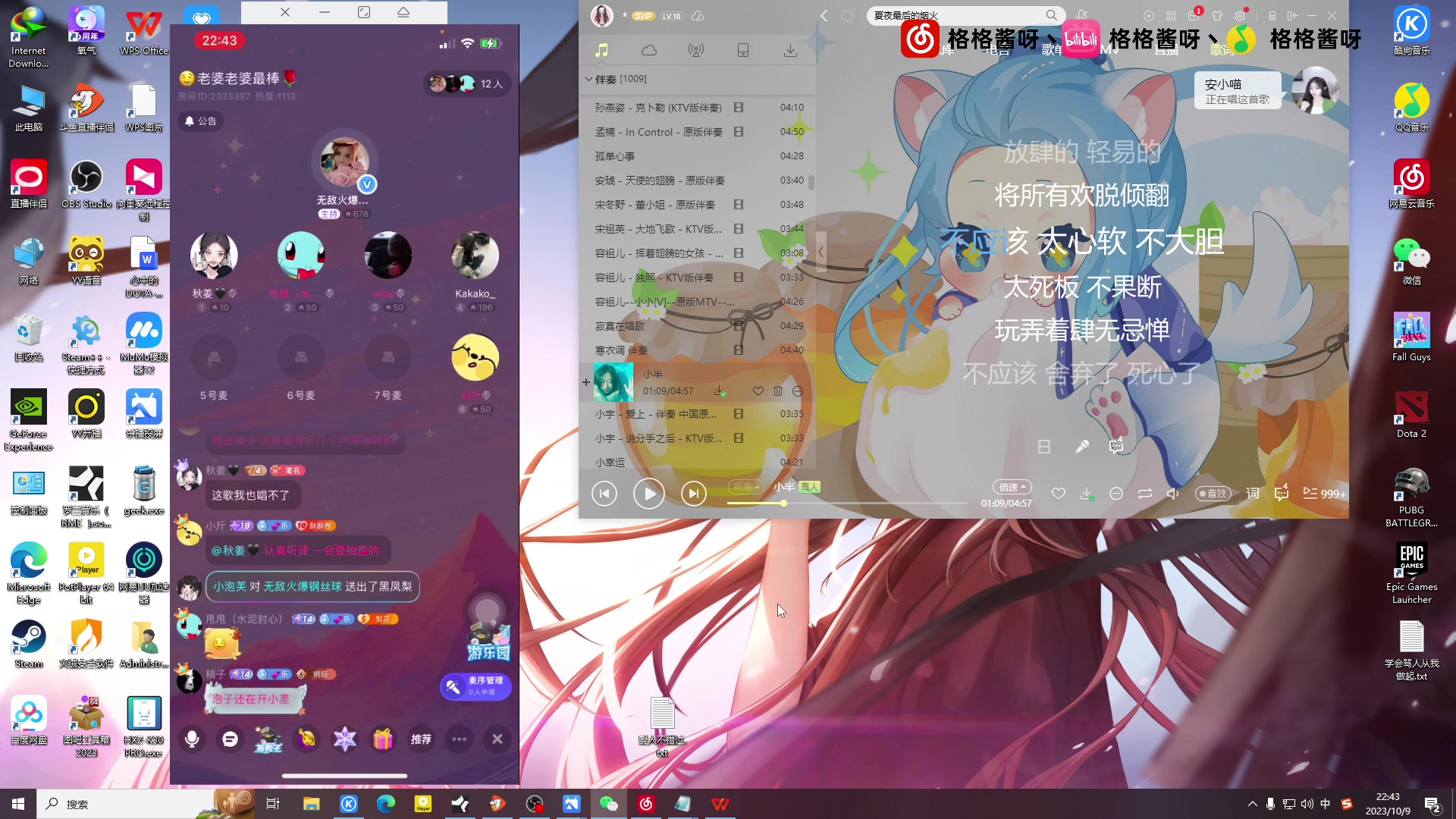Open the gift box in voice room
The width and height of the screenshot is (1456, 819).
pyautogui.click(x=383, y=739)
